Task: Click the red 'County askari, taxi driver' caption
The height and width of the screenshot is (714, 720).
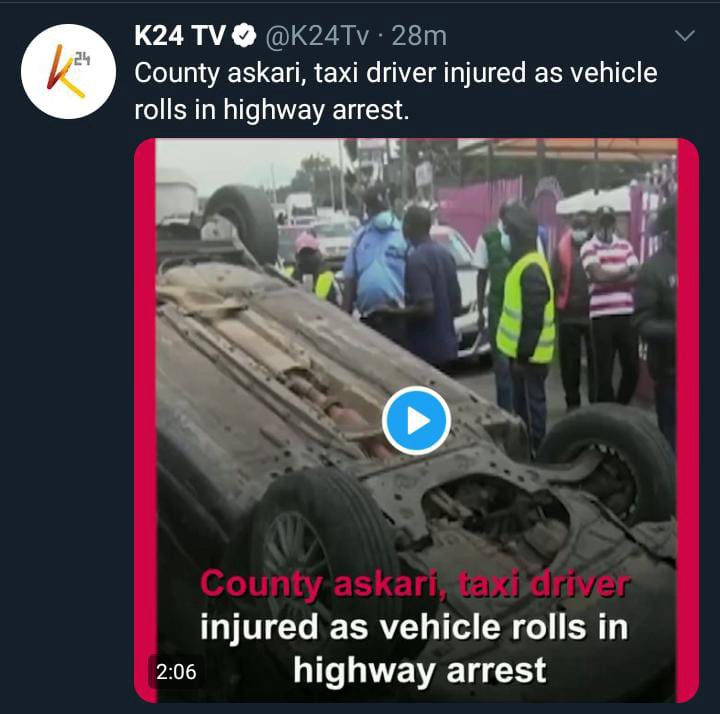Action: (x=414, y=585)
